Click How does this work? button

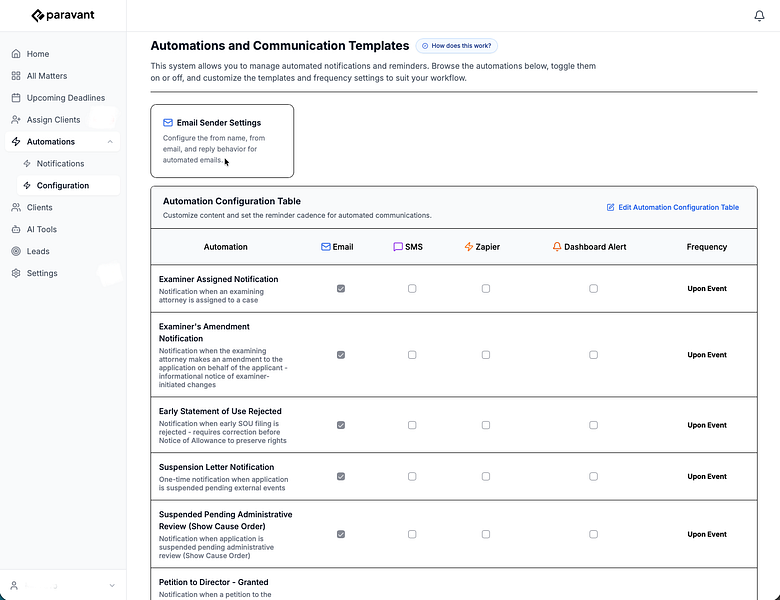pyautogui.click(x=457, y=46)
